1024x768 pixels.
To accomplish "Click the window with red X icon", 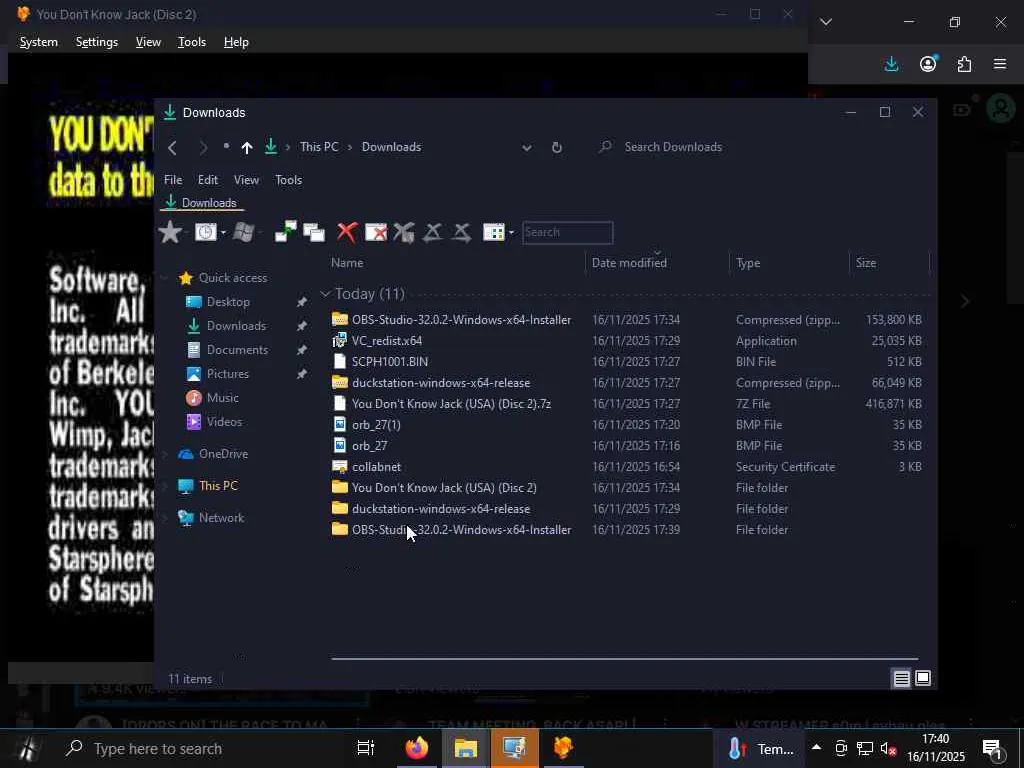I will click(x=376, y=232).
